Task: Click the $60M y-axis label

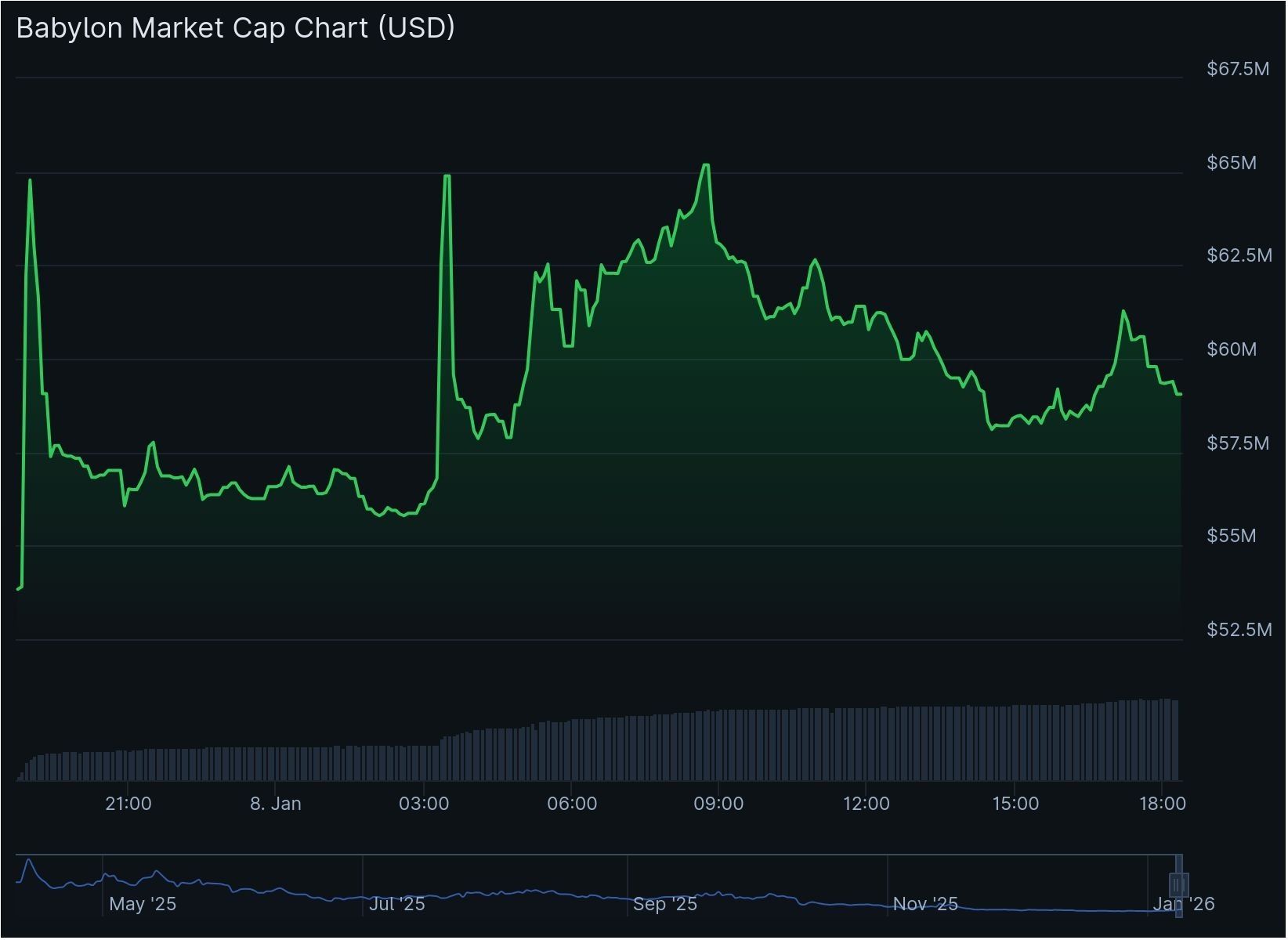Action: (x=1232, y=349)
